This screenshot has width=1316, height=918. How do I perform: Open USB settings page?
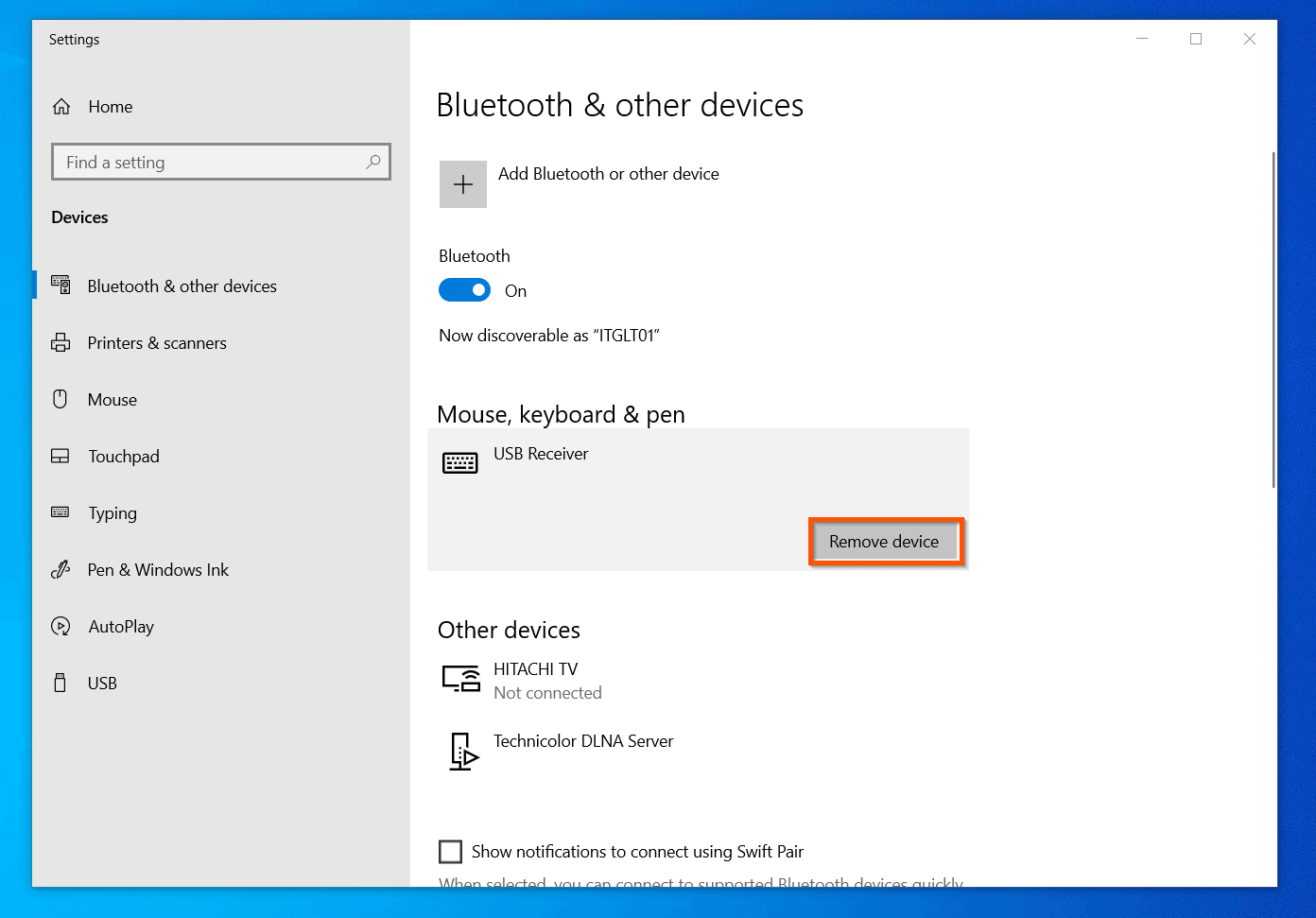[102, 684]
